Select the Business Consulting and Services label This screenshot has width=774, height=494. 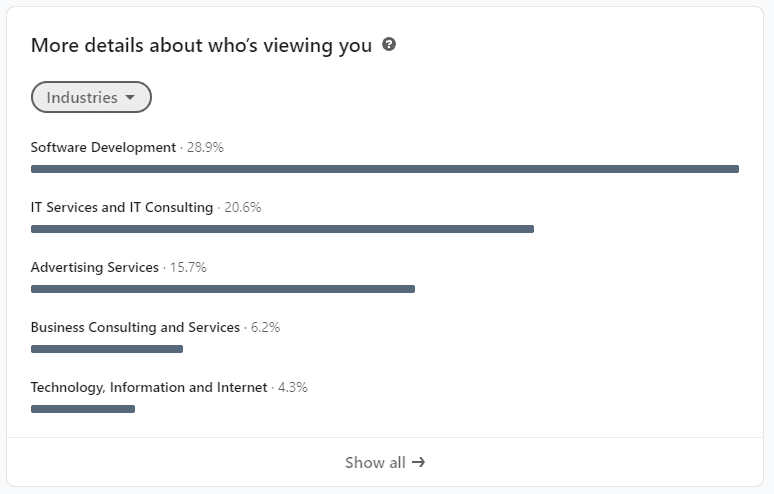(x=135, y=327)
